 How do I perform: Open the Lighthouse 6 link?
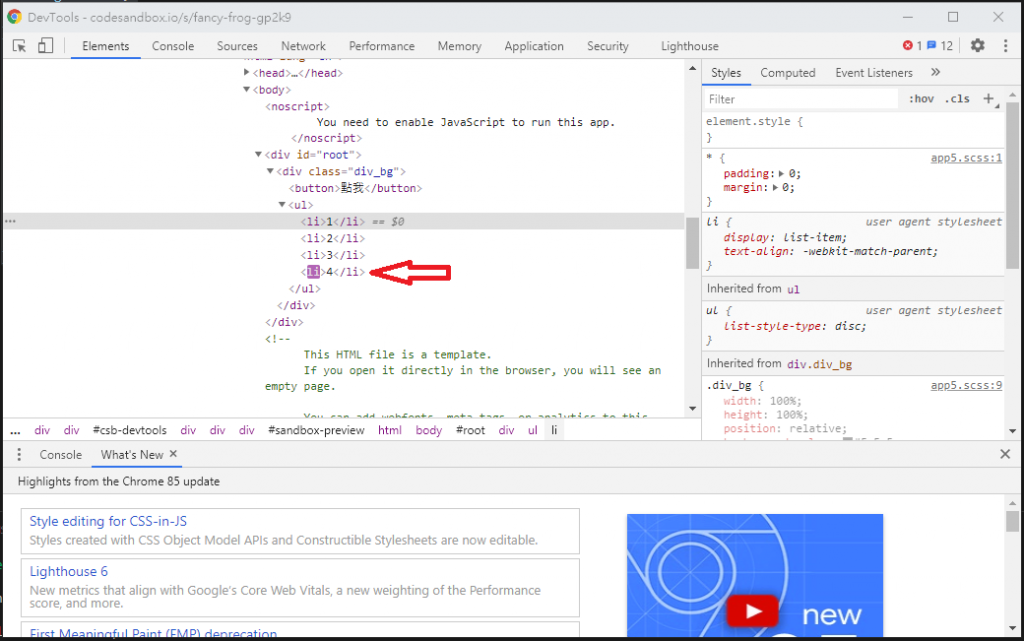coord(69,571)
